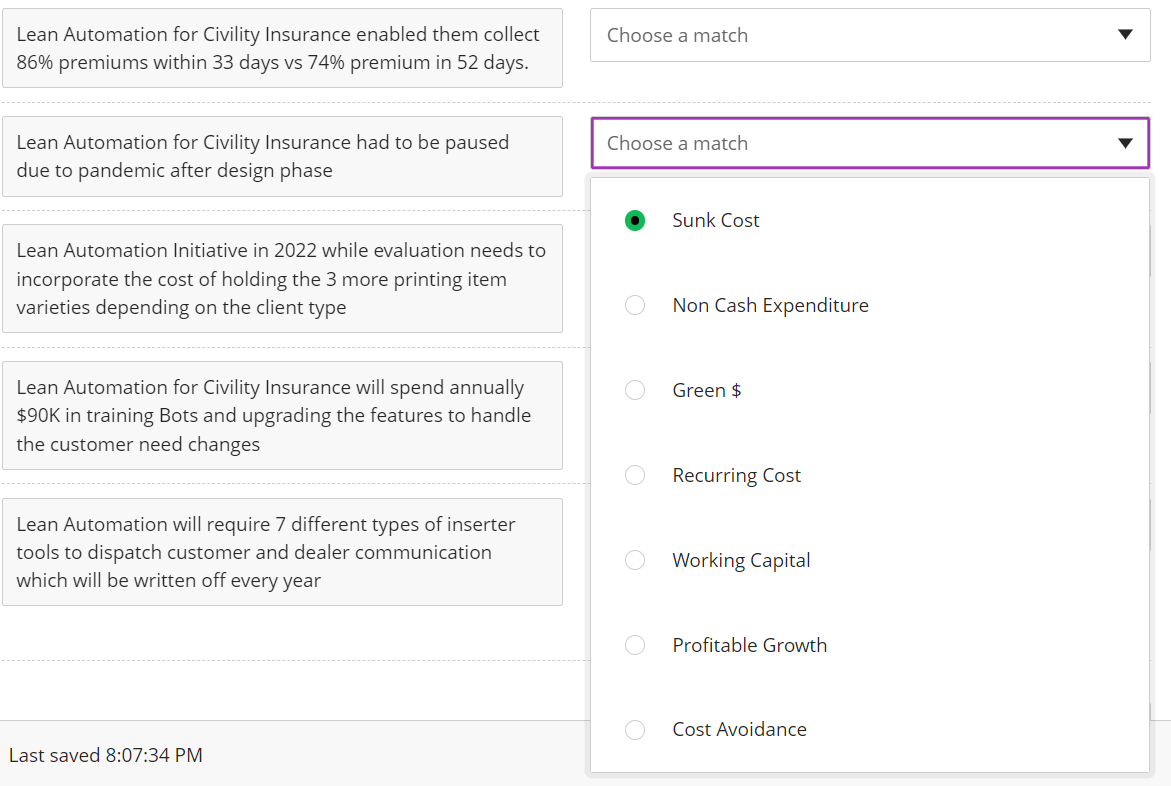Click the 'Green $' option text
This screenshot has width=1171, height=786.
tap(707, 390)
